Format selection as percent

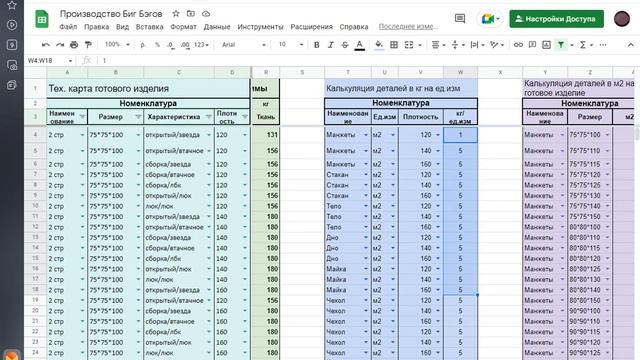click(157, 44)
